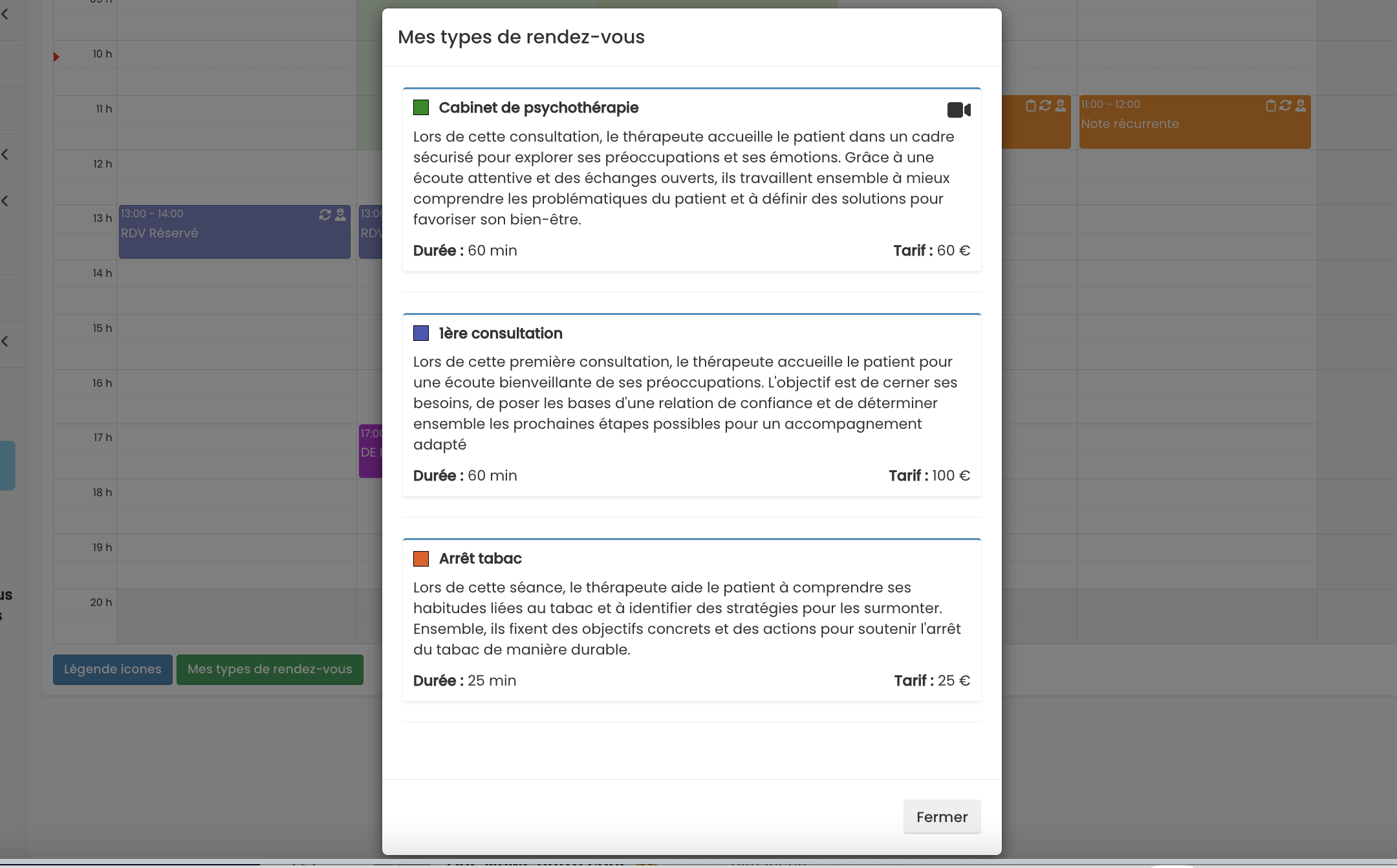Click the Tarif : 25 € value
Screen dimensions: 1397x868
(932, 680)
